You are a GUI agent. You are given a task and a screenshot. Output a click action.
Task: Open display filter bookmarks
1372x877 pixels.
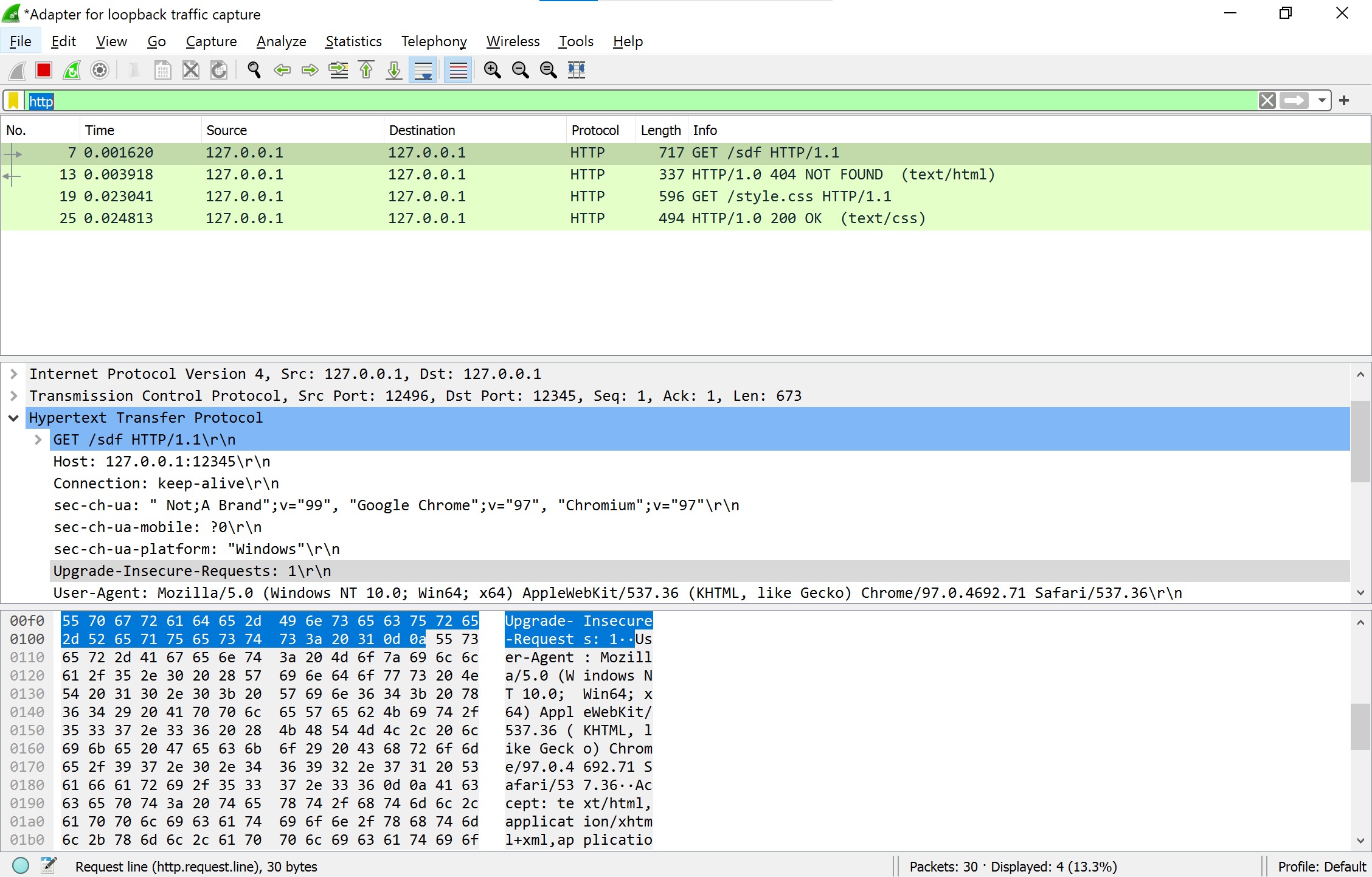13,100
